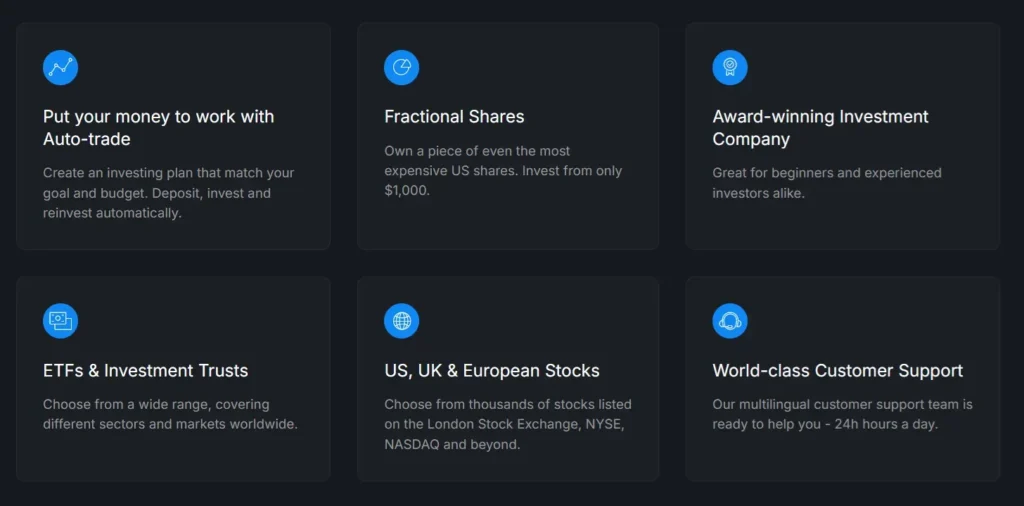The width and height of the screenshot is (1024, 506).
Task: Click the text mentioning NASDAQ and beyond
Action: tap(452, 444)
